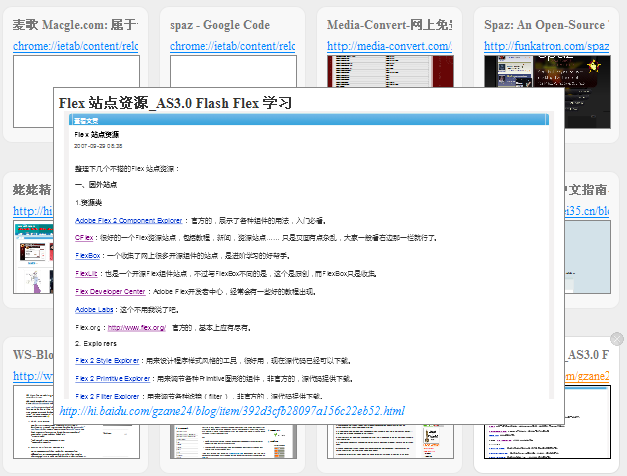
Task: Click the blank thumbnail of spaz - Google Code card
Action: (233, 71)
